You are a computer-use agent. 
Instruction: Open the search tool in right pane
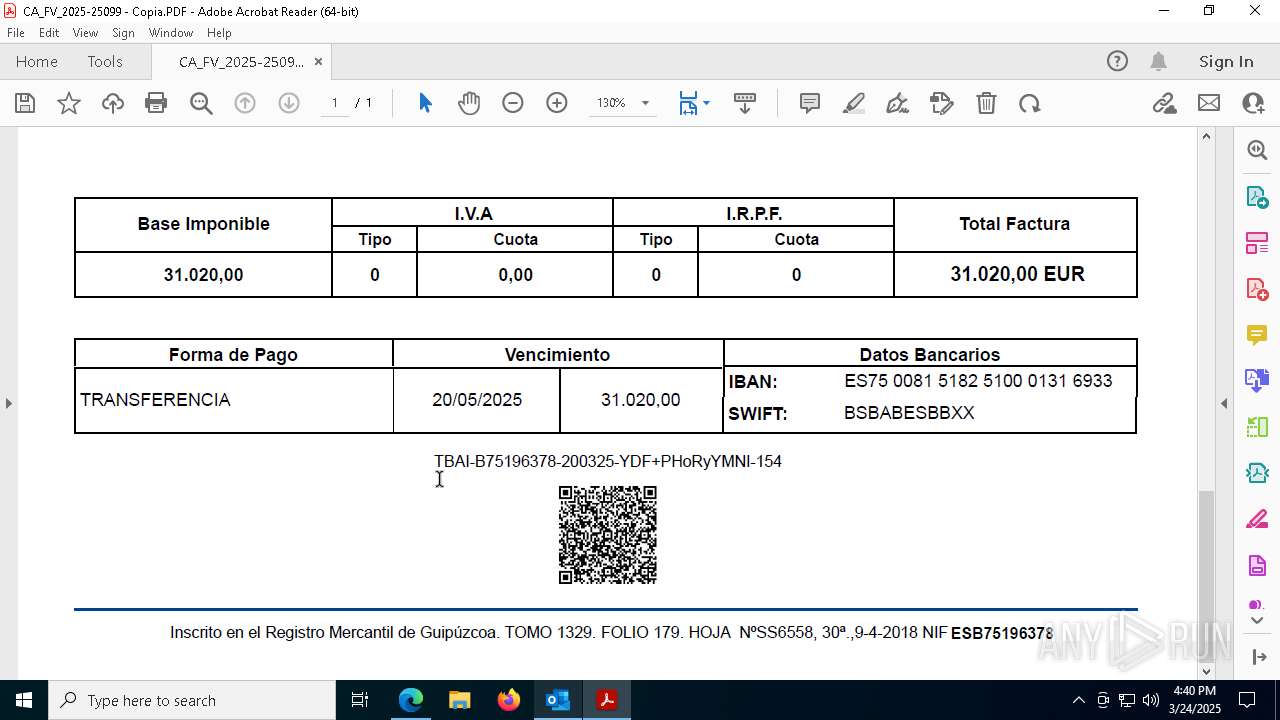(x=1257, y=150)
